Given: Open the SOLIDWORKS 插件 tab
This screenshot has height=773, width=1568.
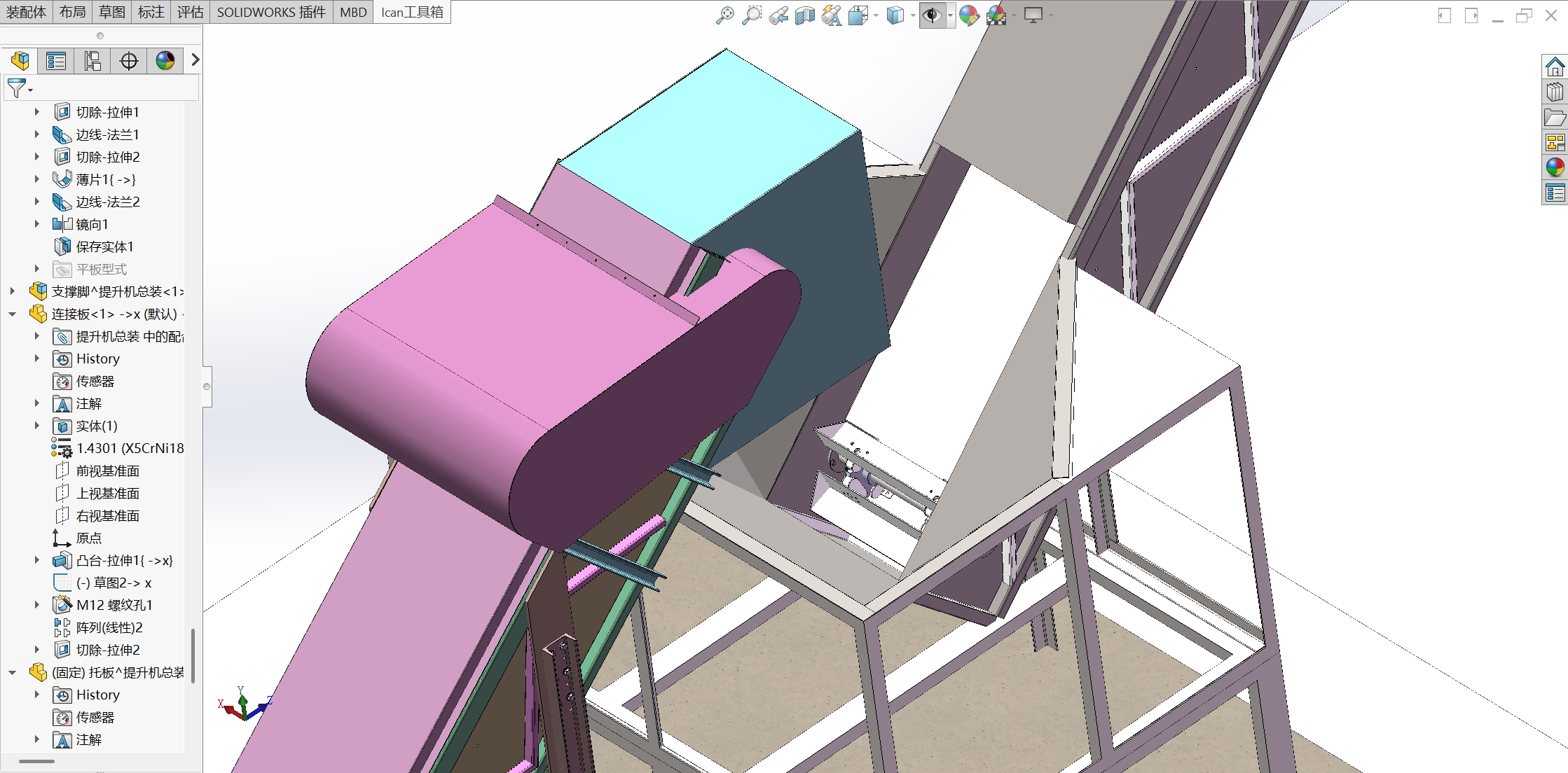Looking at the screenshot, I should click(271, 12).
